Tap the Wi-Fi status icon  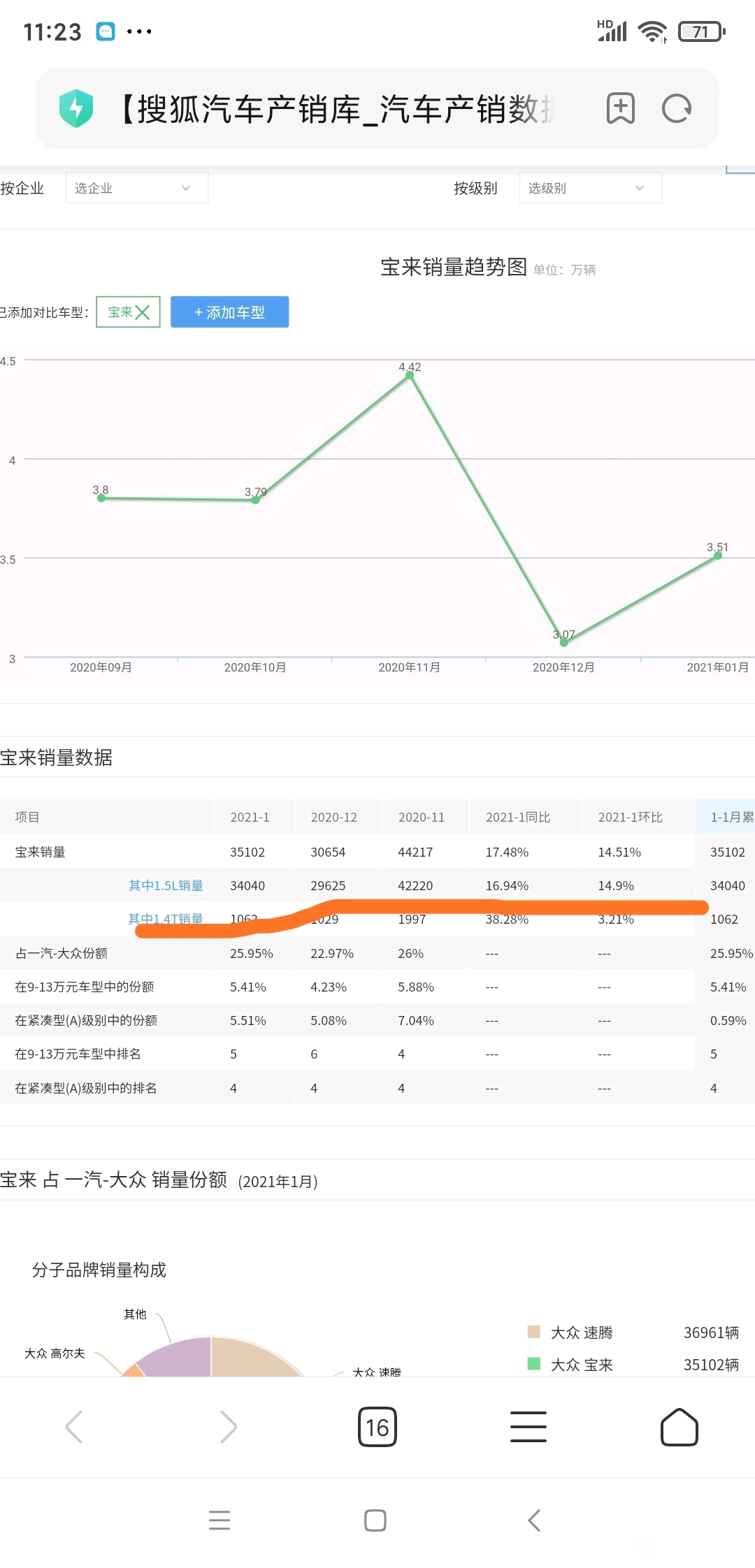pyautogui.click(x=653, y=31)
